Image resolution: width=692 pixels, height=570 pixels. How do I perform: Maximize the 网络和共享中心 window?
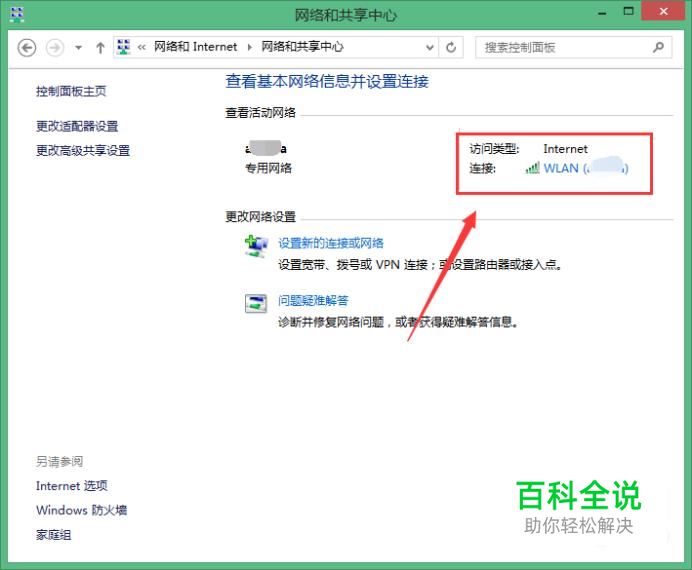pos(628,12)
